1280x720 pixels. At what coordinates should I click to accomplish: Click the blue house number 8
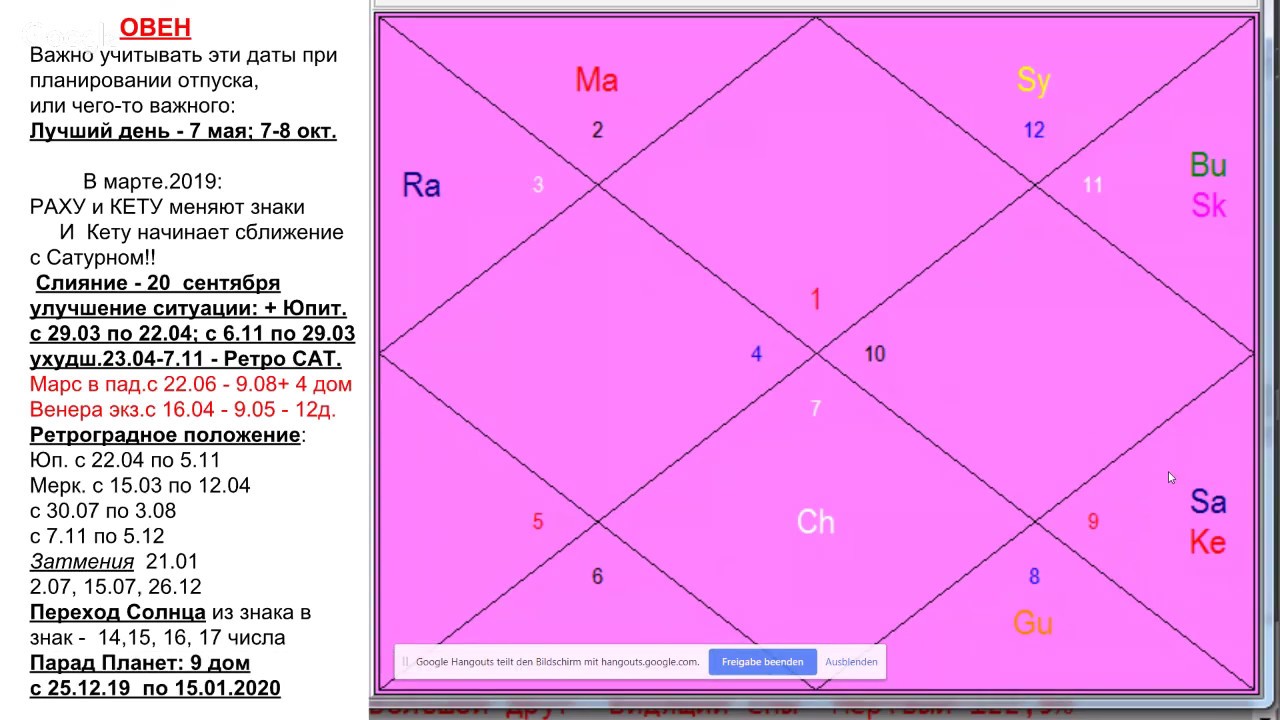1034,577
